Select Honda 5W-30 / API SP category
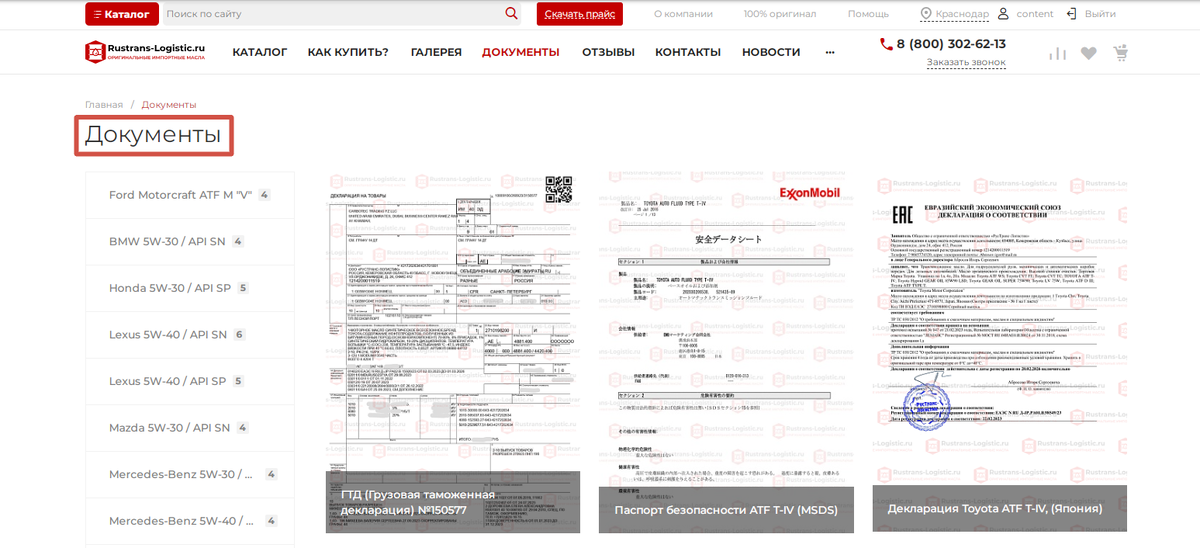The height and width of the screenshot is (548, 1200). click(190, 288)
